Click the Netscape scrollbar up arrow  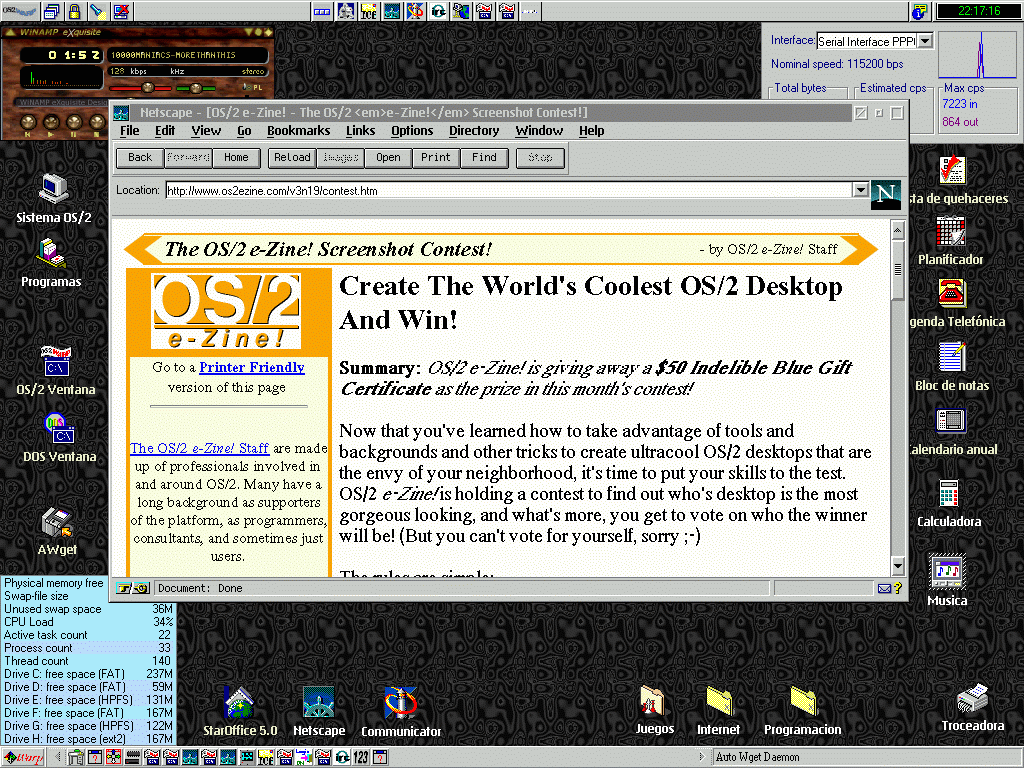click(897, 230)
